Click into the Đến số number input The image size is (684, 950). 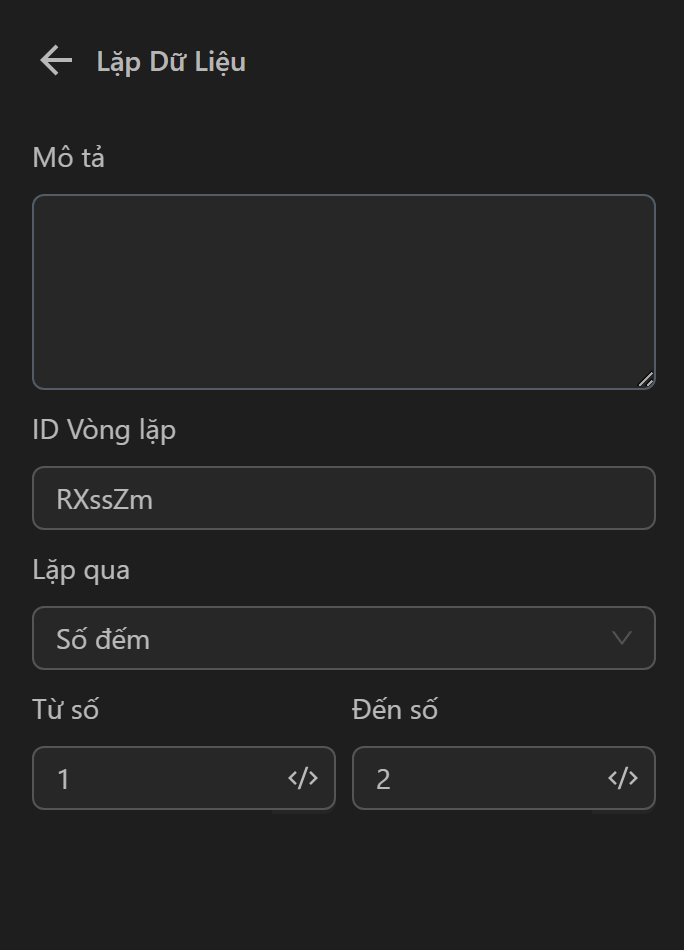[x=480, y=778]
